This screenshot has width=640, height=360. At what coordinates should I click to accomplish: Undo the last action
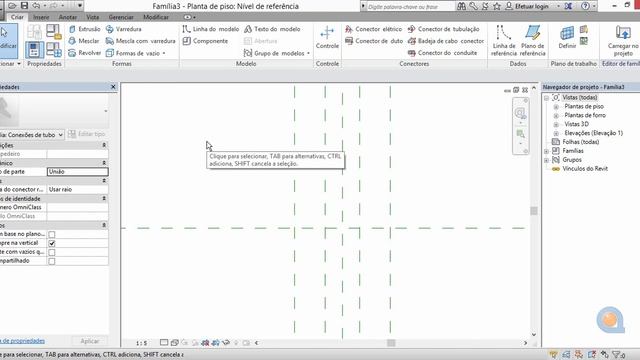(36, 6)
